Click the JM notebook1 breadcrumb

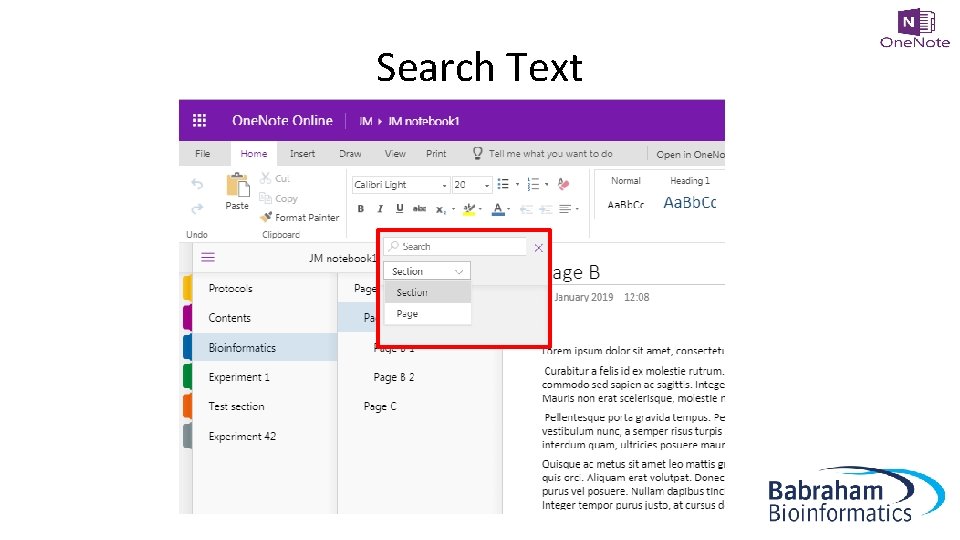click(424, 121)
